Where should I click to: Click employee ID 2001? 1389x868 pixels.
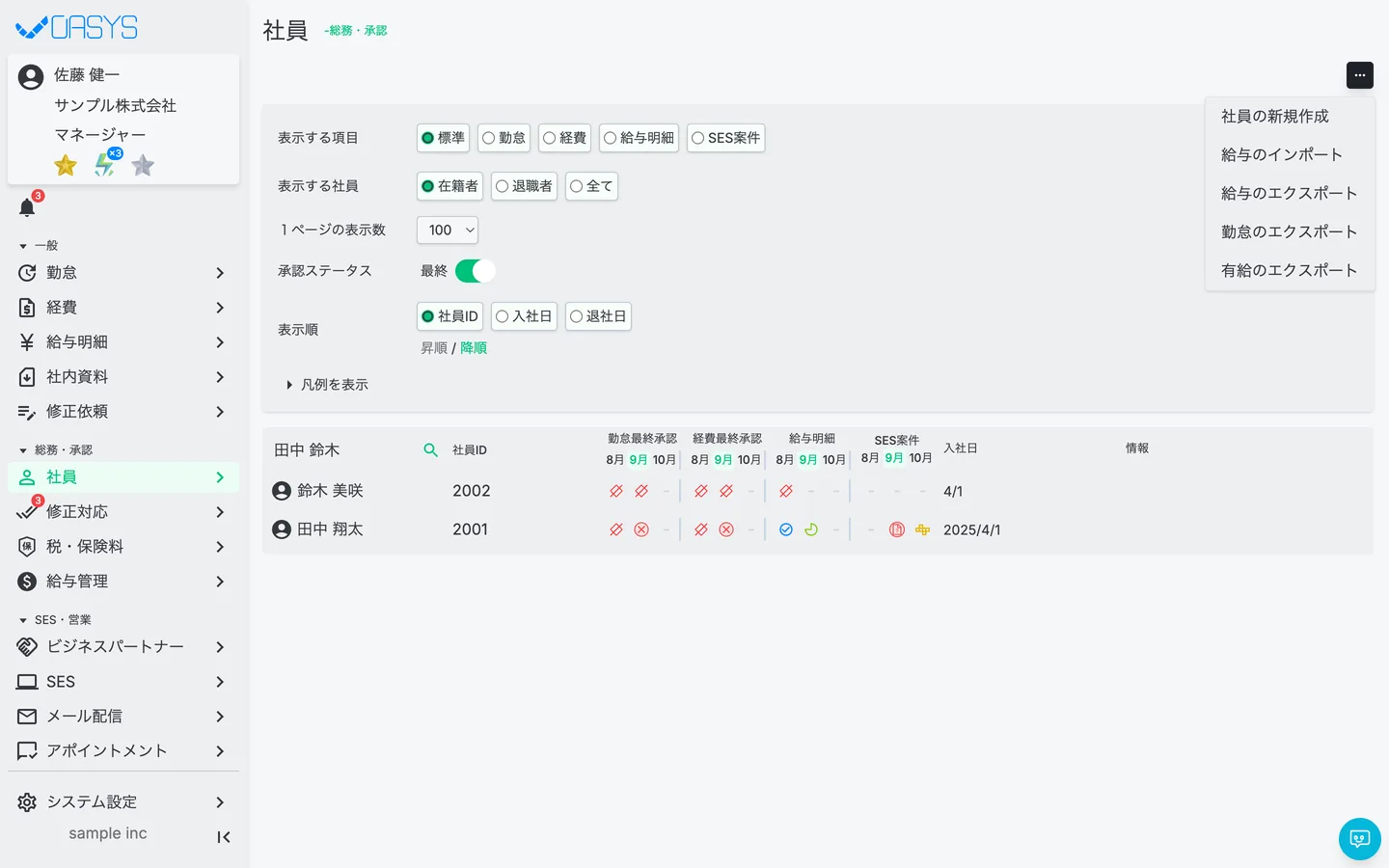click(x=470, y=529)
